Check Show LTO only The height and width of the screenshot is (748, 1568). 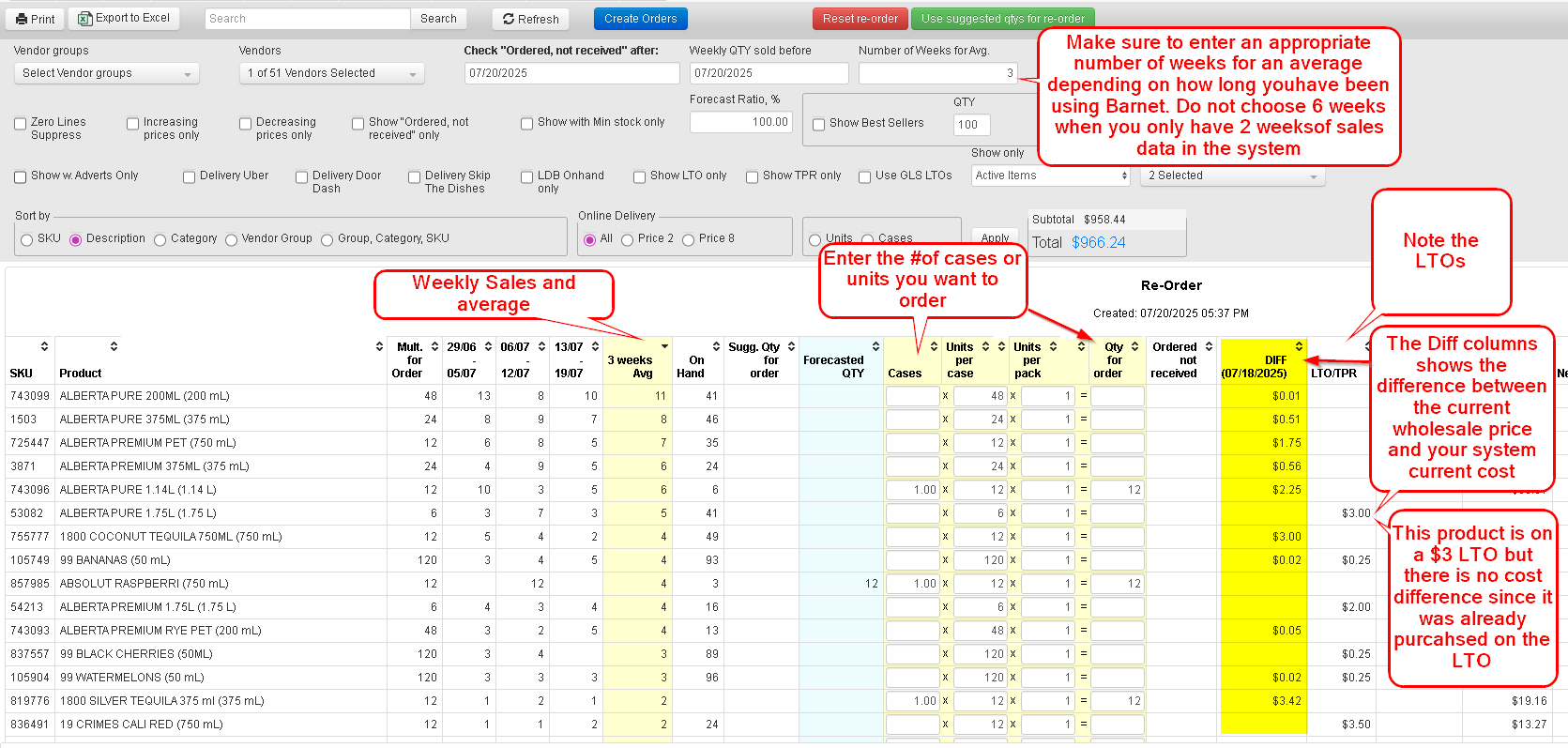(639, 176)
